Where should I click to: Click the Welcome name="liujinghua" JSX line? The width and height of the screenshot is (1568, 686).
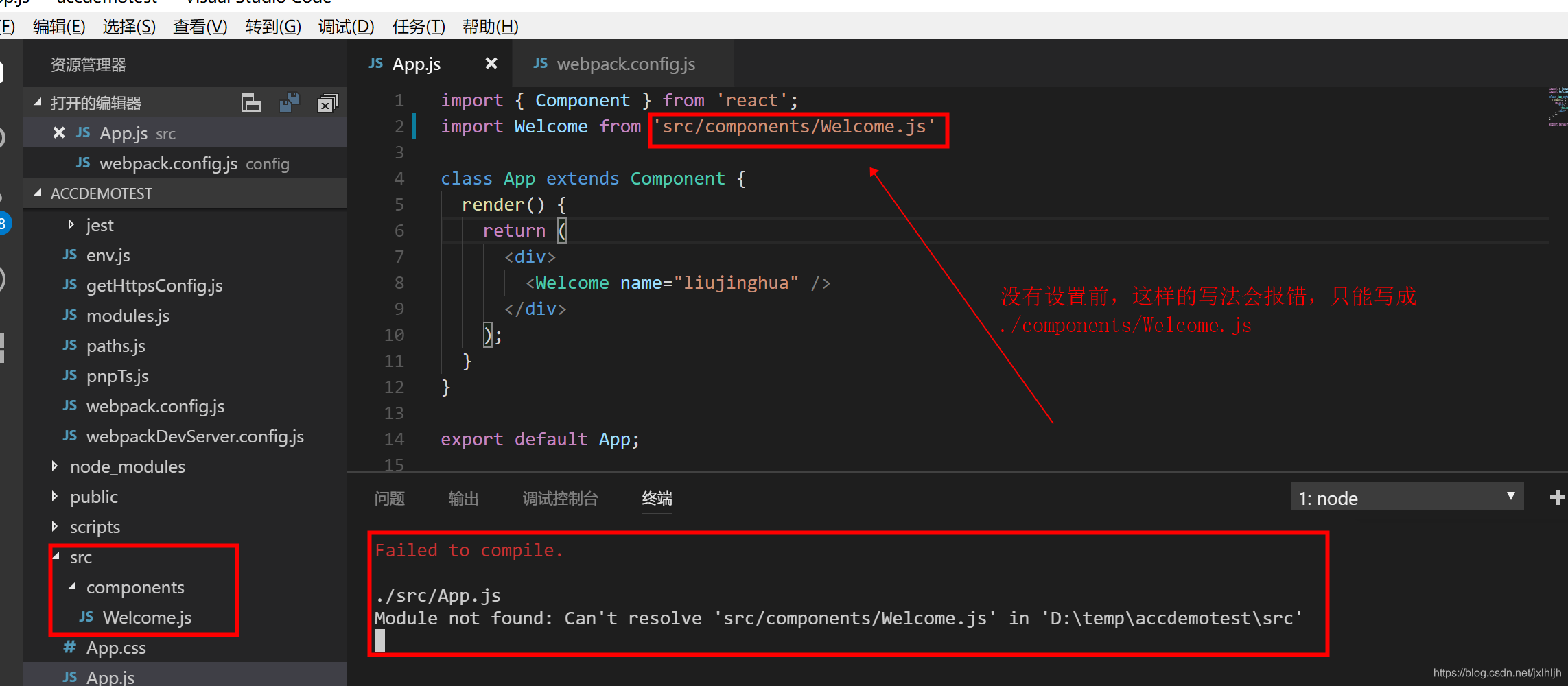point(678,283)
